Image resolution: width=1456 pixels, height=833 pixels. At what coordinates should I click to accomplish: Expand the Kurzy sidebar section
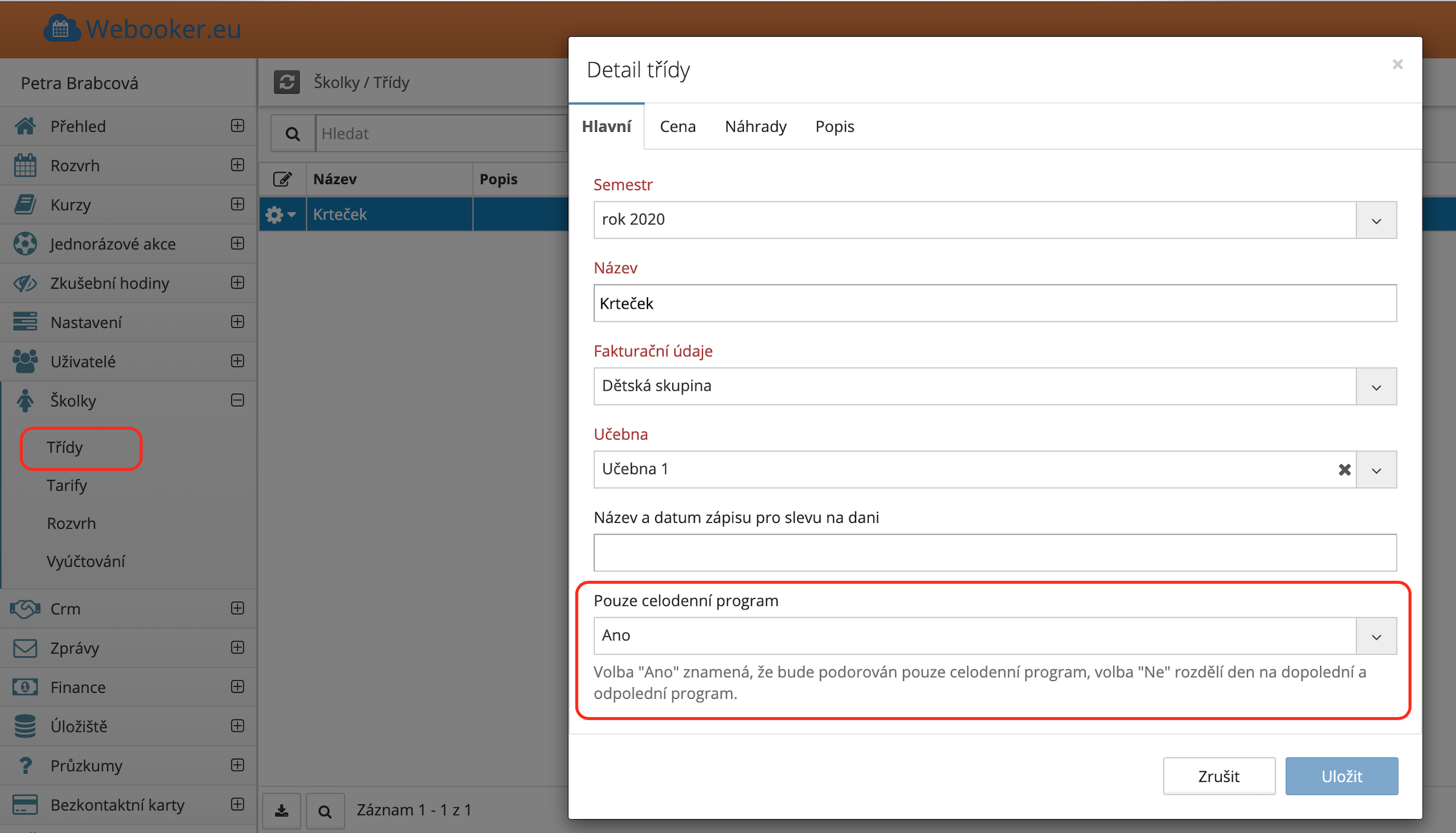pyautogui.click(x=238, y=204)
